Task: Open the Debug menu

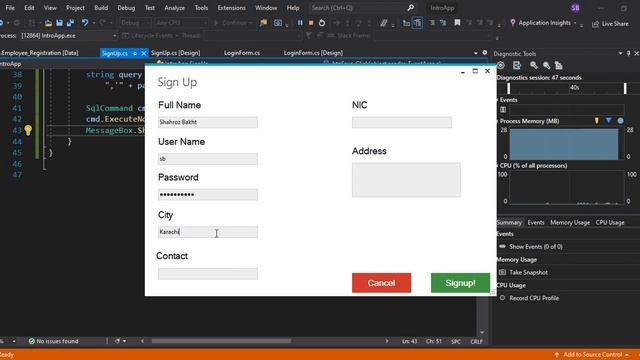Action: point(126,8)
